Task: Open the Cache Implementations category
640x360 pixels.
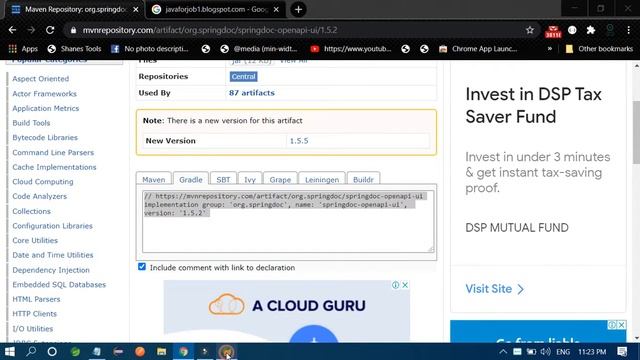Action: coord(54,167)
